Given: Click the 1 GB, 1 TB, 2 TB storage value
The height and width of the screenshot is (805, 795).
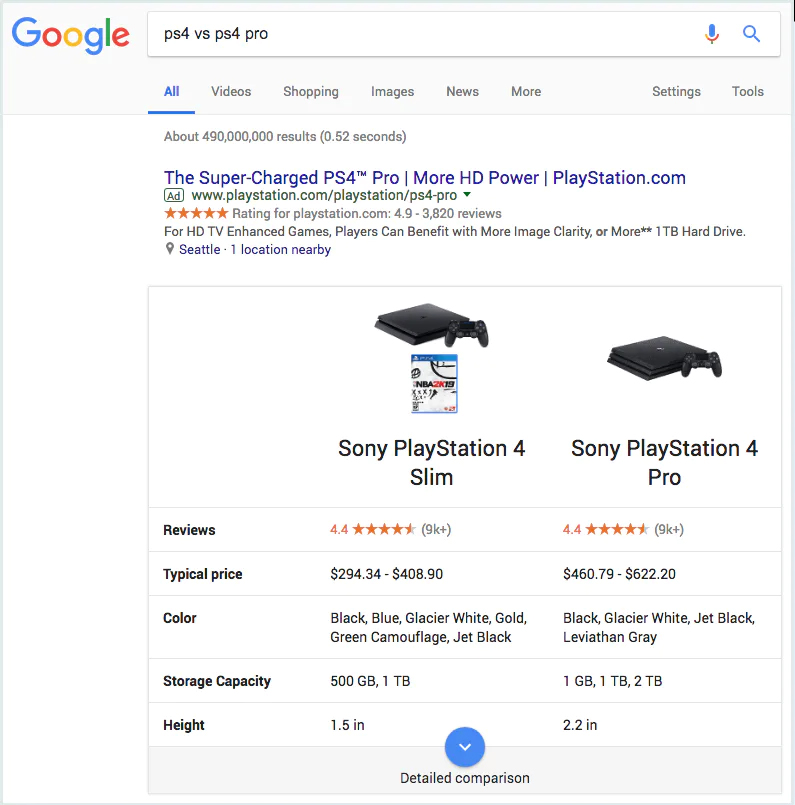Looking at the screenshot, I should [x=612, y=681].
